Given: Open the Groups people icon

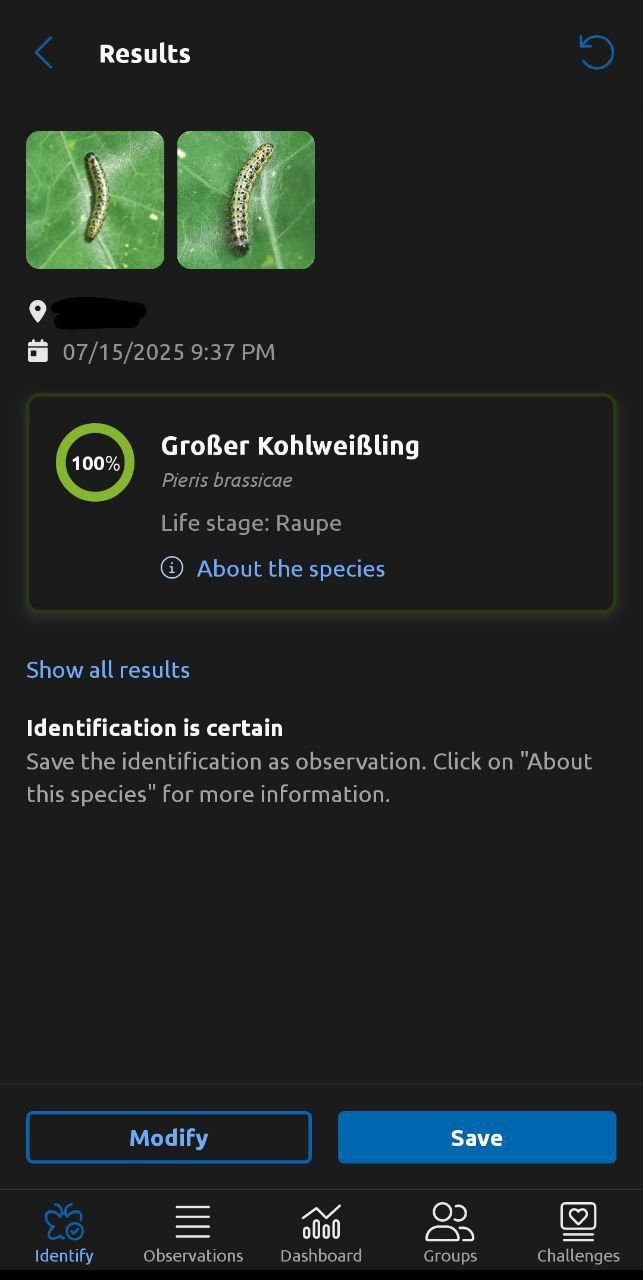Looking at the screenshot, I should click(x=449, y=1221).
